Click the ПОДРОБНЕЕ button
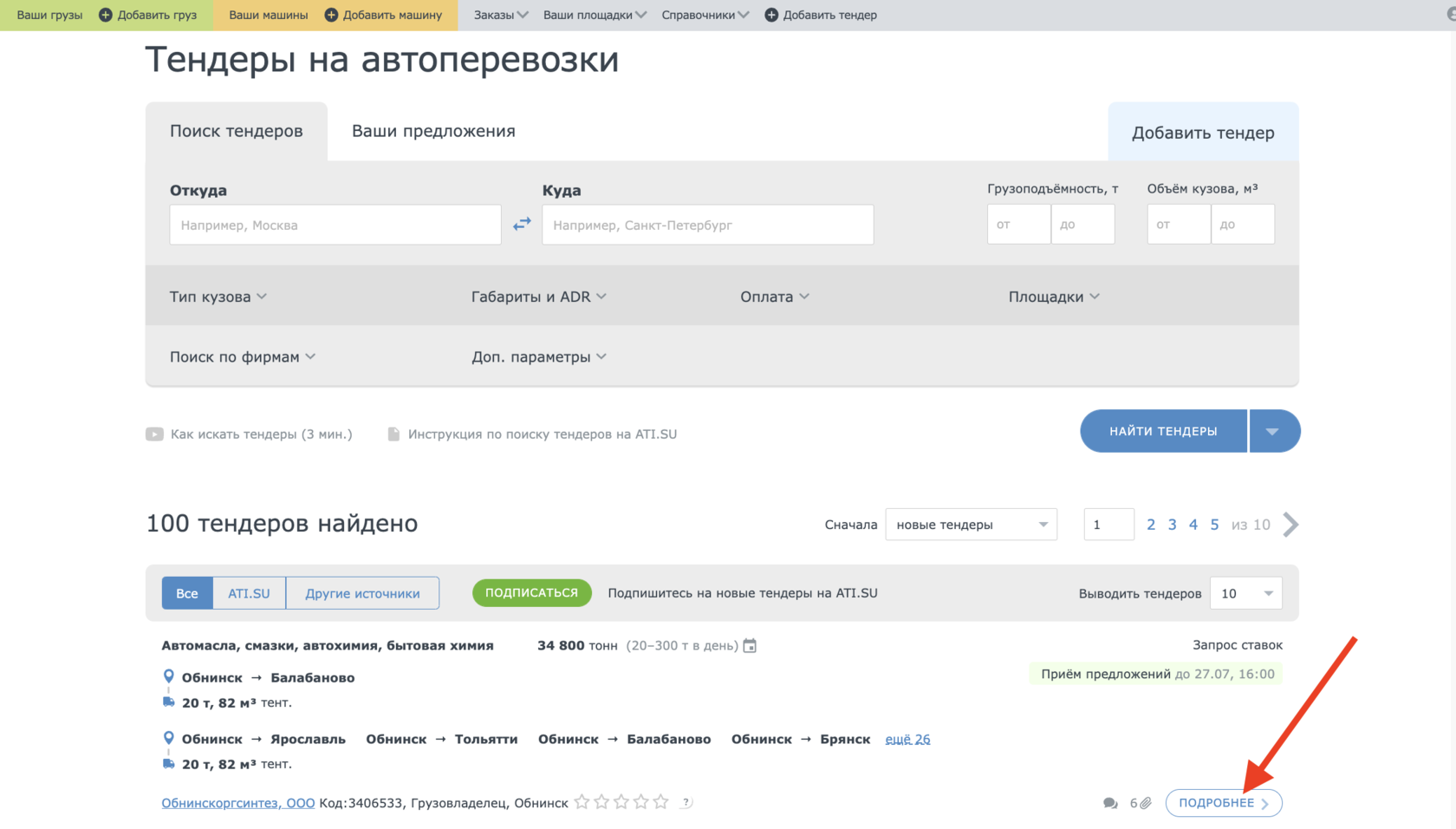 pos(1224,803)
